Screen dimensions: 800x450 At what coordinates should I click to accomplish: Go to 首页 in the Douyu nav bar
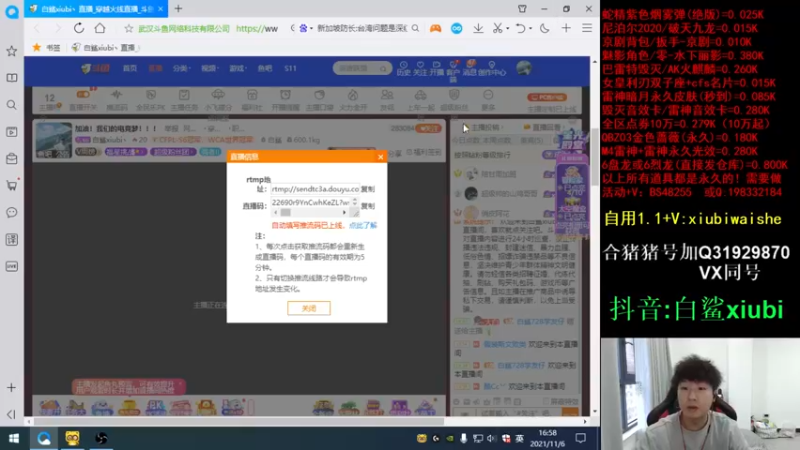coord(130,68)
